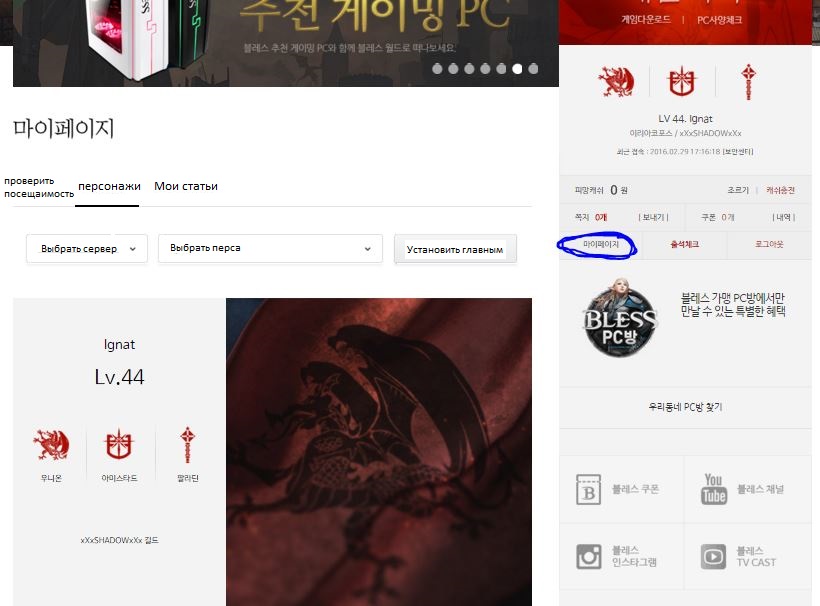Click the 로그아웃 logout button

coord(769,244)
